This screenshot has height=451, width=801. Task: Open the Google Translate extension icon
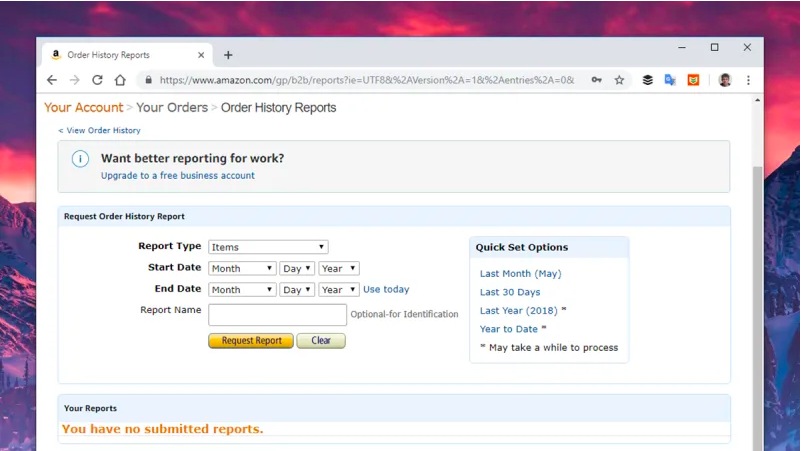(x=670, y=80)
